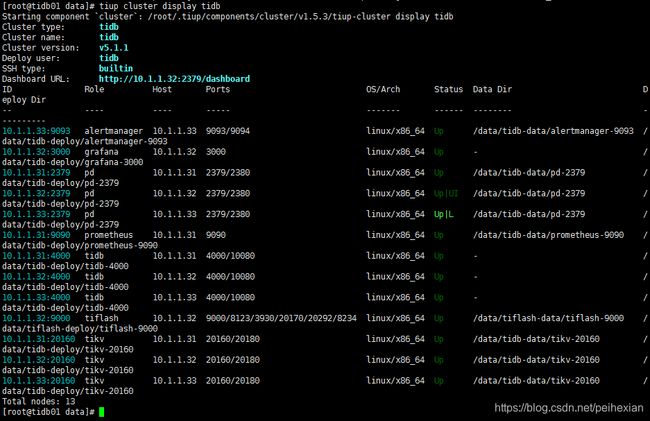Image resolution: width=650 pixels, height=421 pixels.
Task: Click the Host column header
Action: coord(162,89)
